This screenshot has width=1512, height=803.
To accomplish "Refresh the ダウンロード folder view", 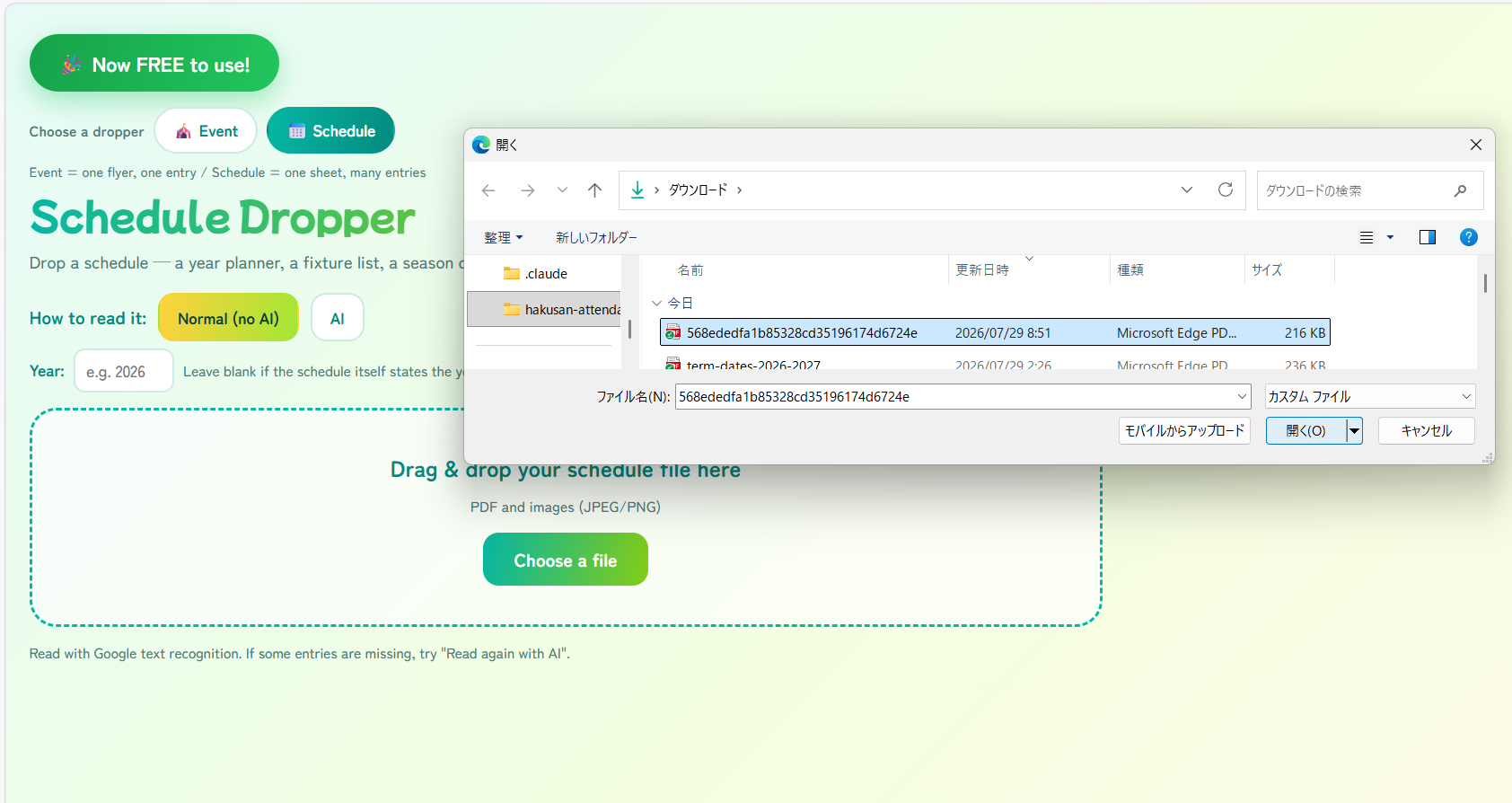I will (1226, 190).
